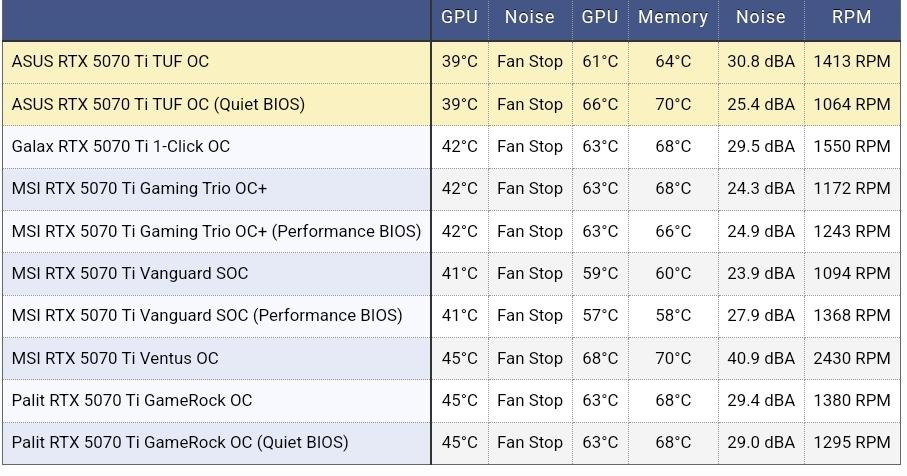Click the MSI Gaming Trio OC+ (Performance BIOS) label
This screenshot has width=907, height=476.
coord(216,231)
